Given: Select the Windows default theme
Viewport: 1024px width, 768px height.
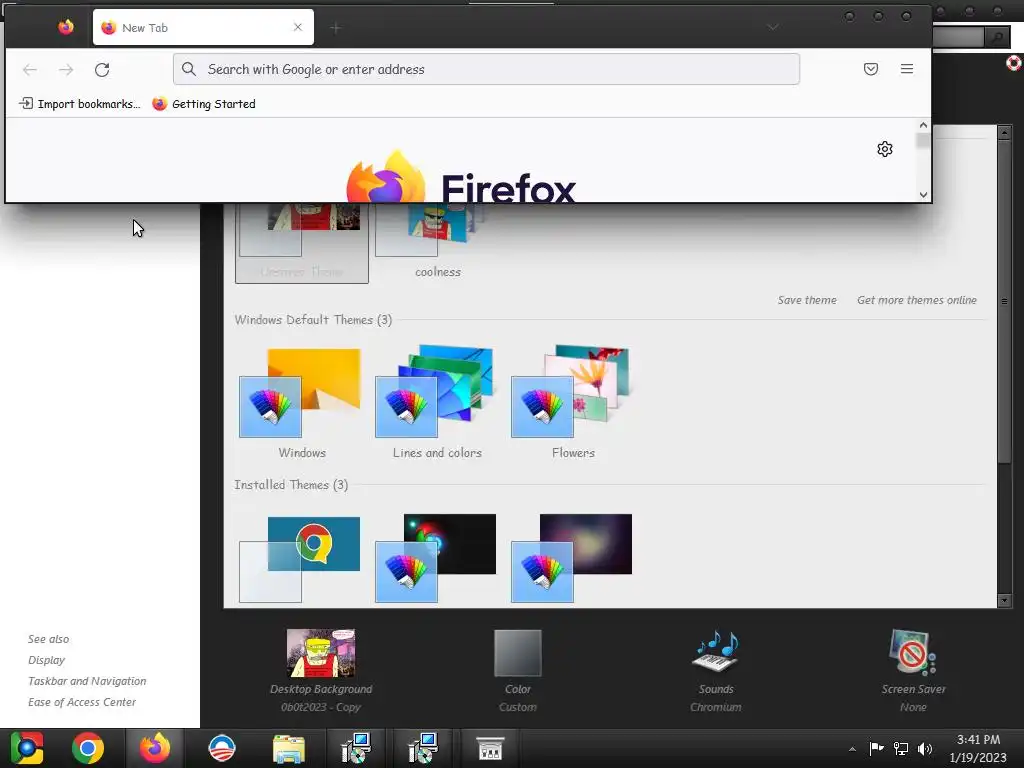Looking at the screenshot, I should (301, 404).
